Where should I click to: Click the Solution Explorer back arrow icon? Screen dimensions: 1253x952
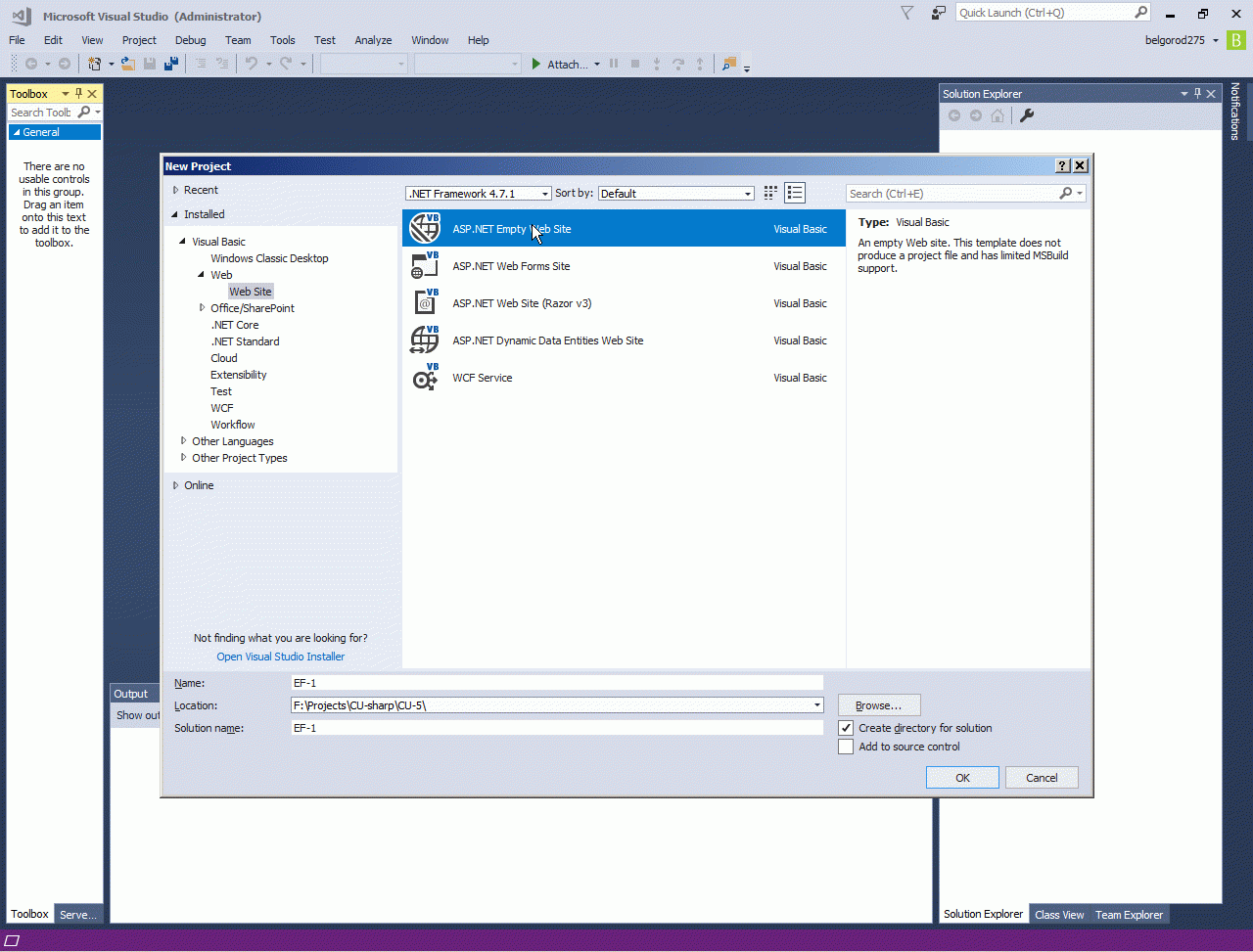(x=954, y=115)
